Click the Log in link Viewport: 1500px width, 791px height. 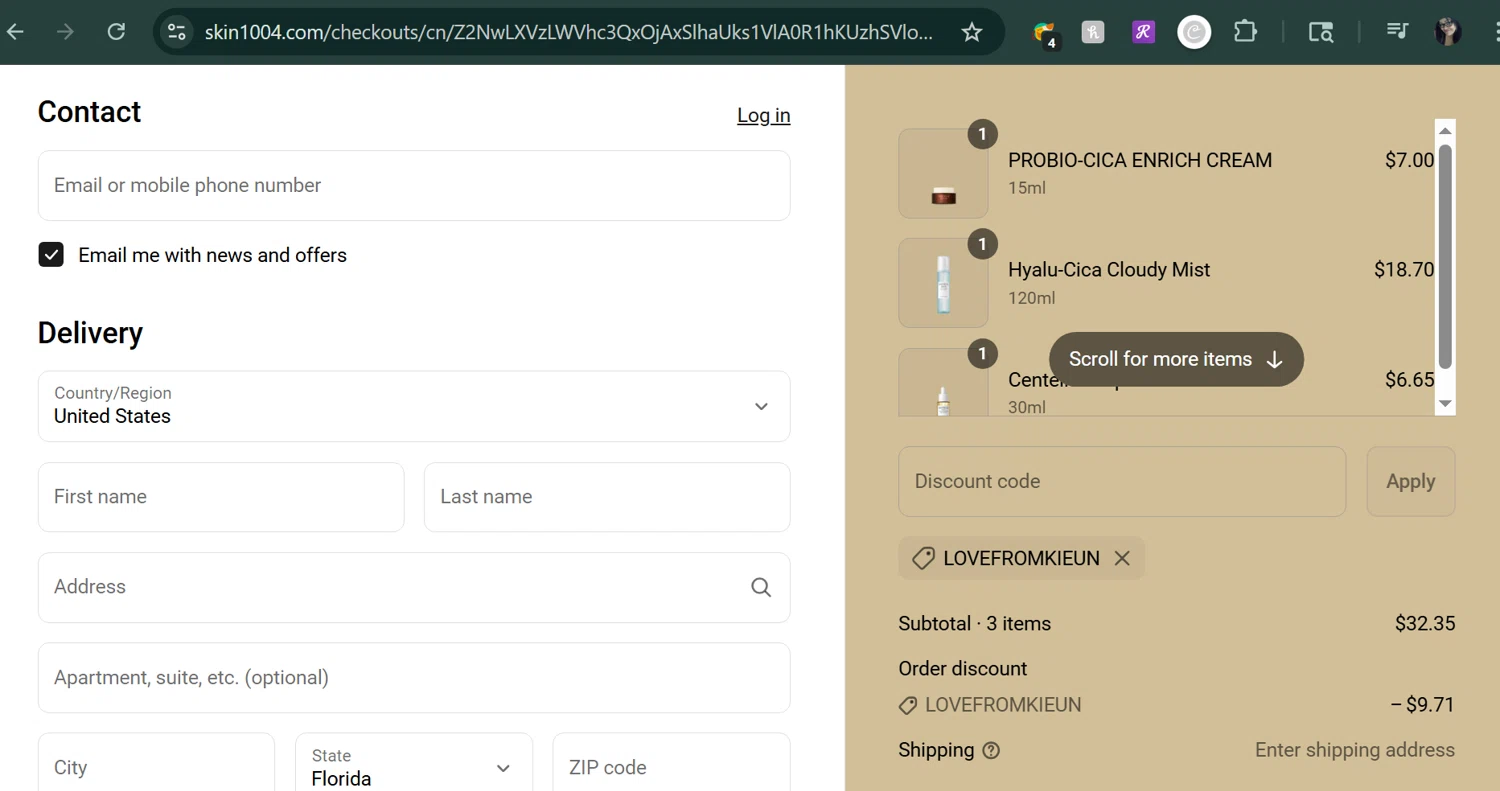tap(764, 115)
